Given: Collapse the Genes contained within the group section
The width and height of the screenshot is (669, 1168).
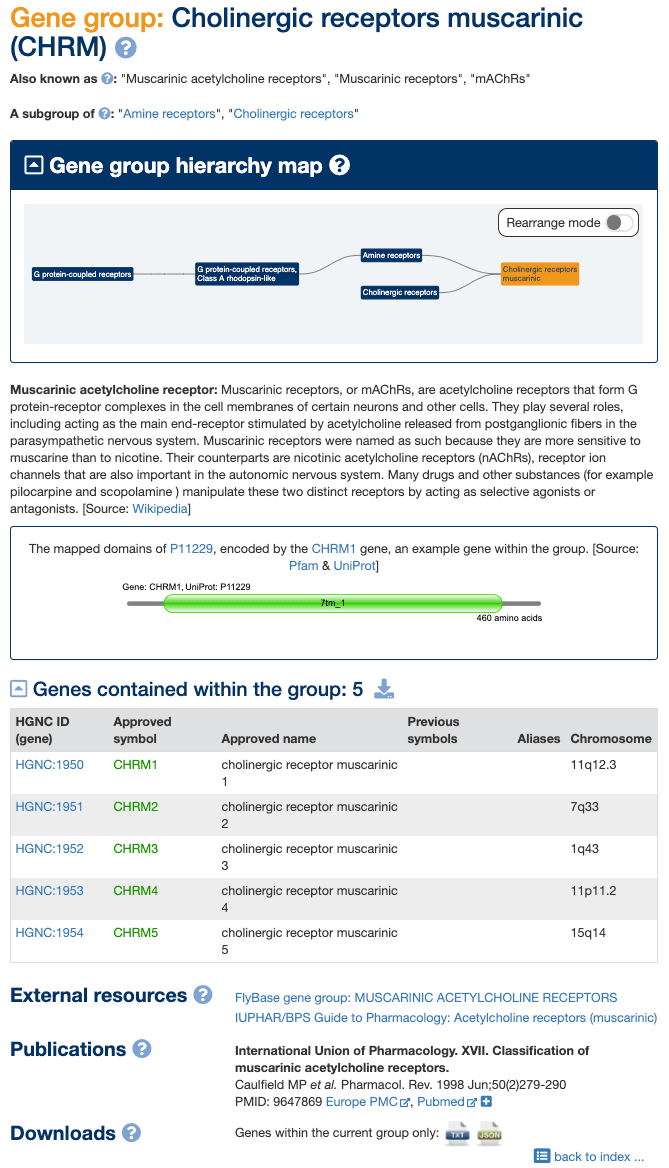Looking at the screenshot, I should pos(19,689).
